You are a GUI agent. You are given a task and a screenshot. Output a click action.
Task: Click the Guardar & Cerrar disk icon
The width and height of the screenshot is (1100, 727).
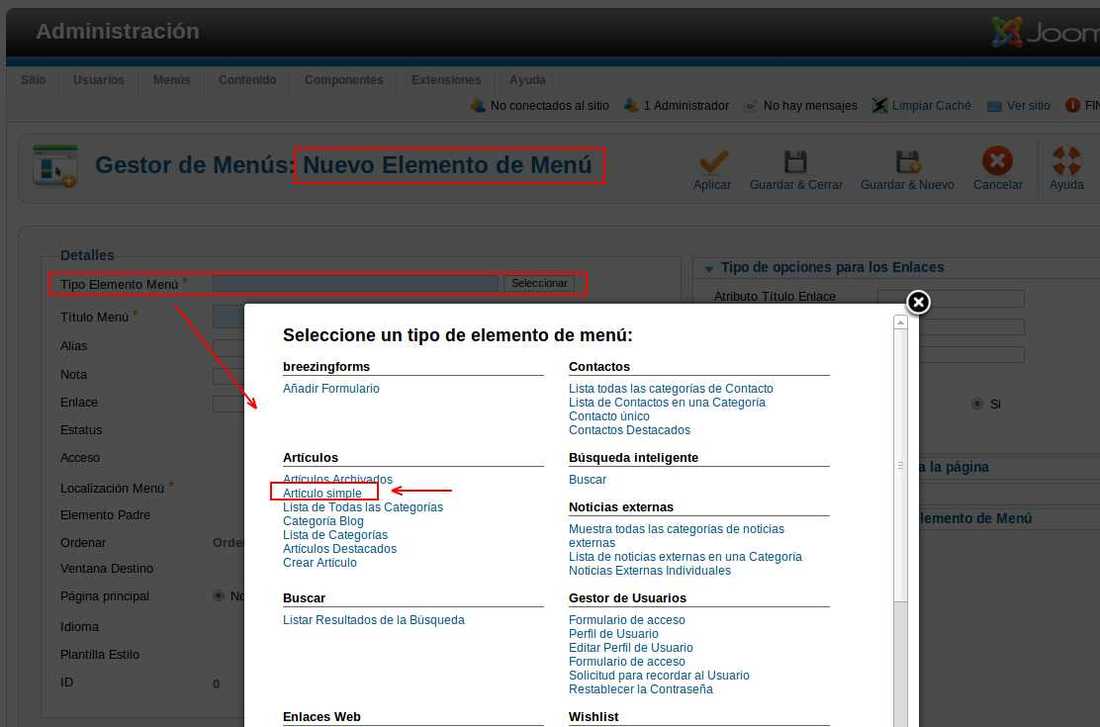[795, 161]
